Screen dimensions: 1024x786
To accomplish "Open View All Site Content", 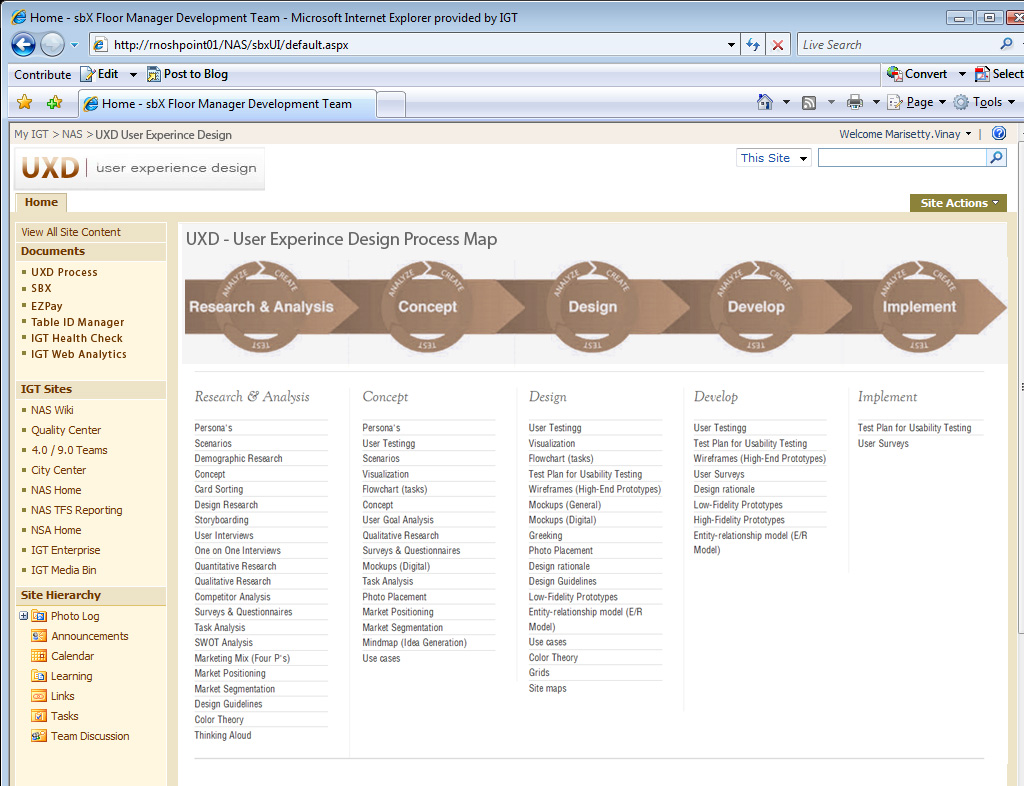I will (x=71, y=232).
